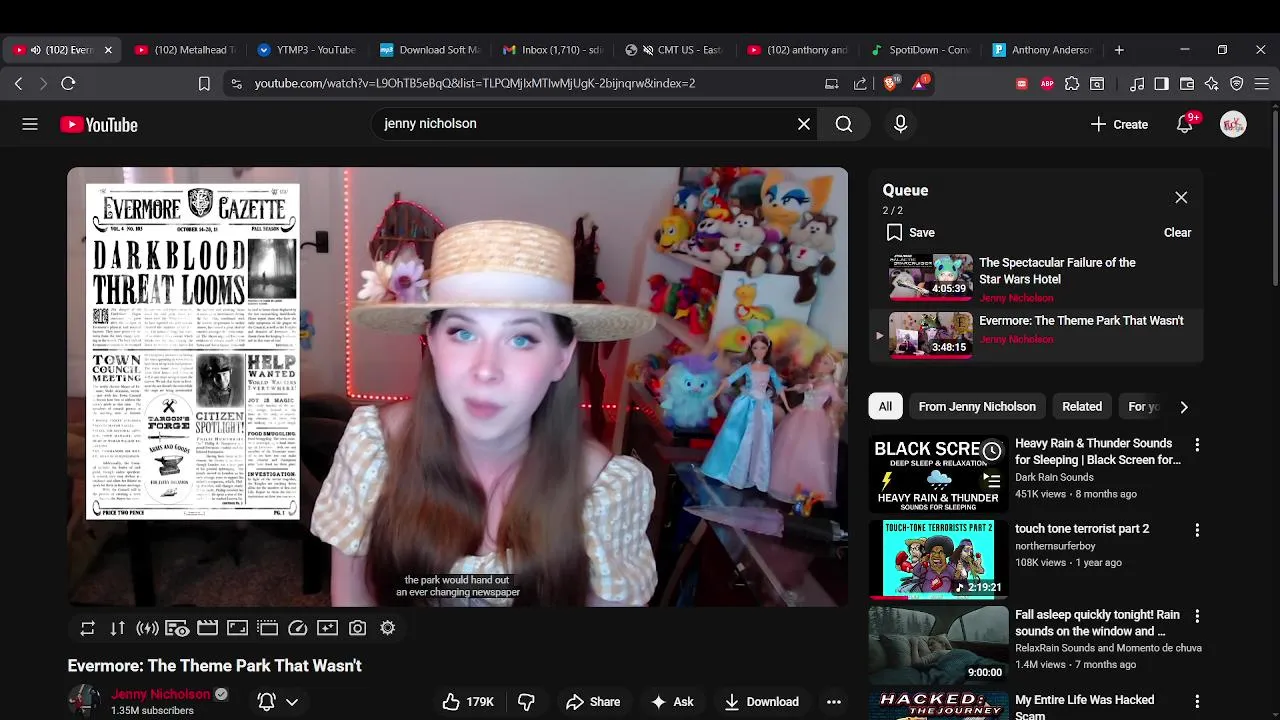Image resolution: width=1280 pixels, height=720 pixels.
Task: Close the Evermore browser tab
Action: [x=108, y=50]
